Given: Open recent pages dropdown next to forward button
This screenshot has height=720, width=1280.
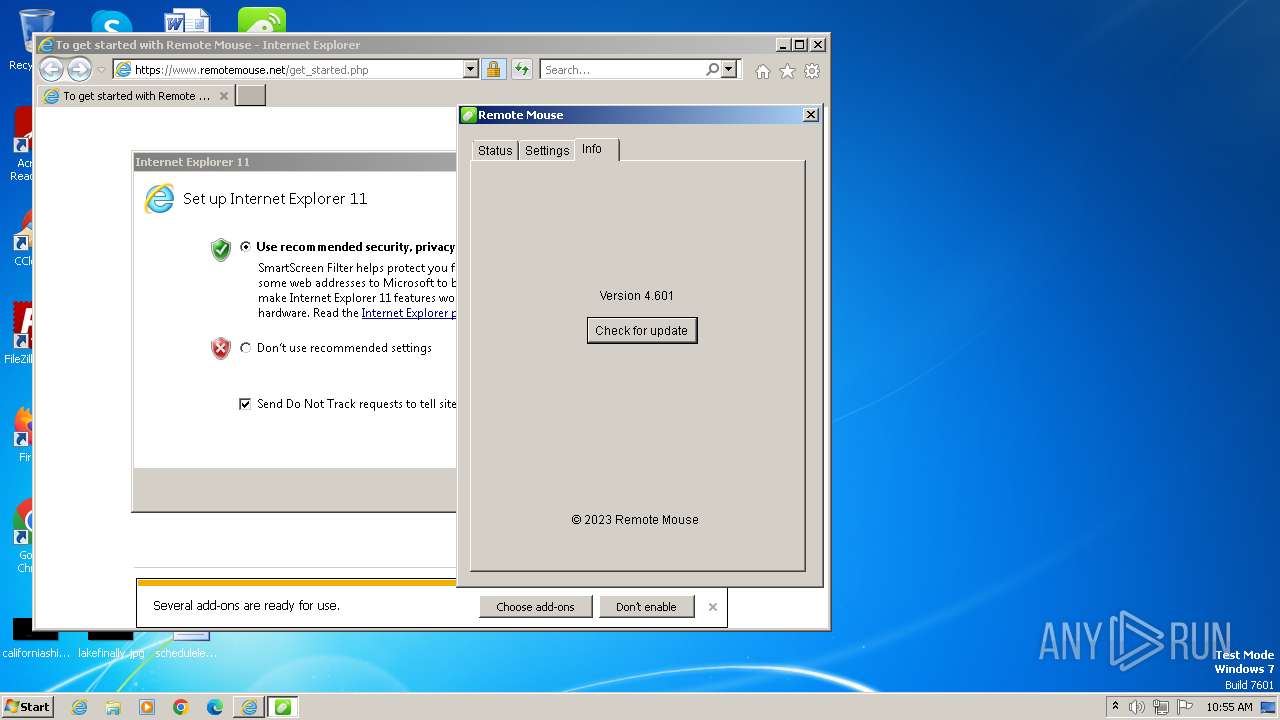Looking at the screenshot, I should [101, 70].
